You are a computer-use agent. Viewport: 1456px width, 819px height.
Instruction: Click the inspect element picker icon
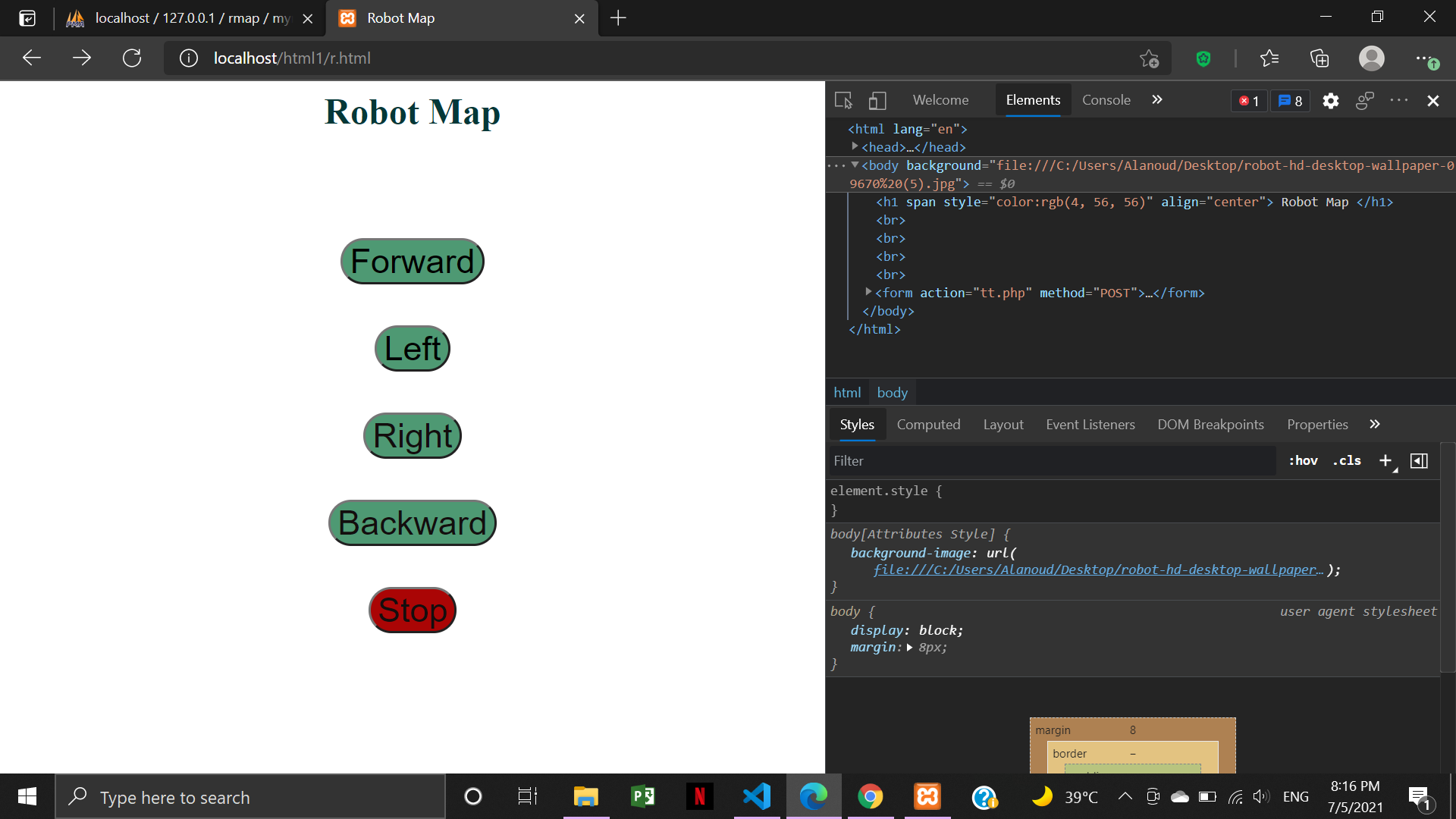843,100
